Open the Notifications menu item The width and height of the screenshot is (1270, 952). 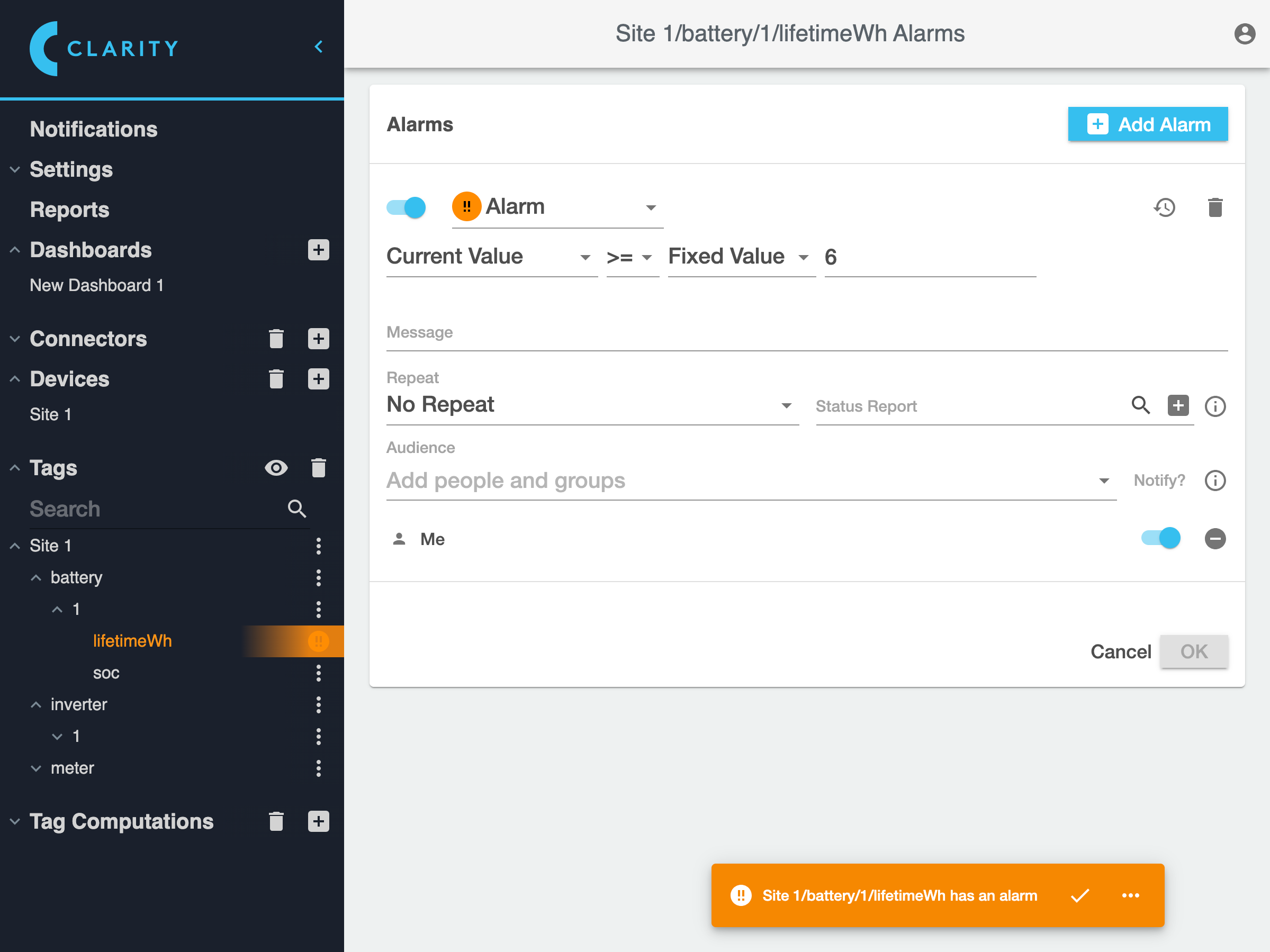pos(94,130)
